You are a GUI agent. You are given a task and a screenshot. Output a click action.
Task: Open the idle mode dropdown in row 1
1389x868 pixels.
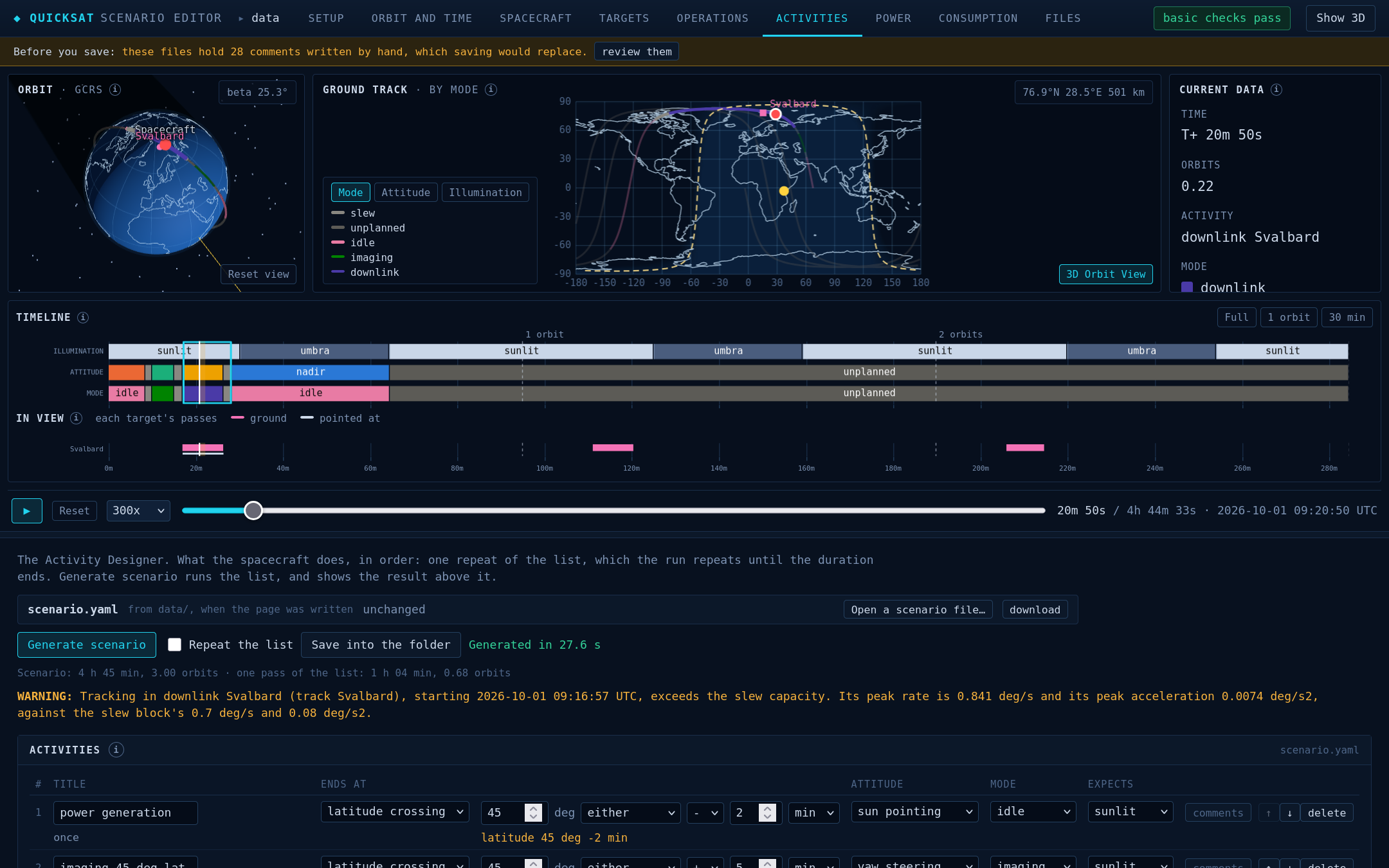[x=1033, y=812]
